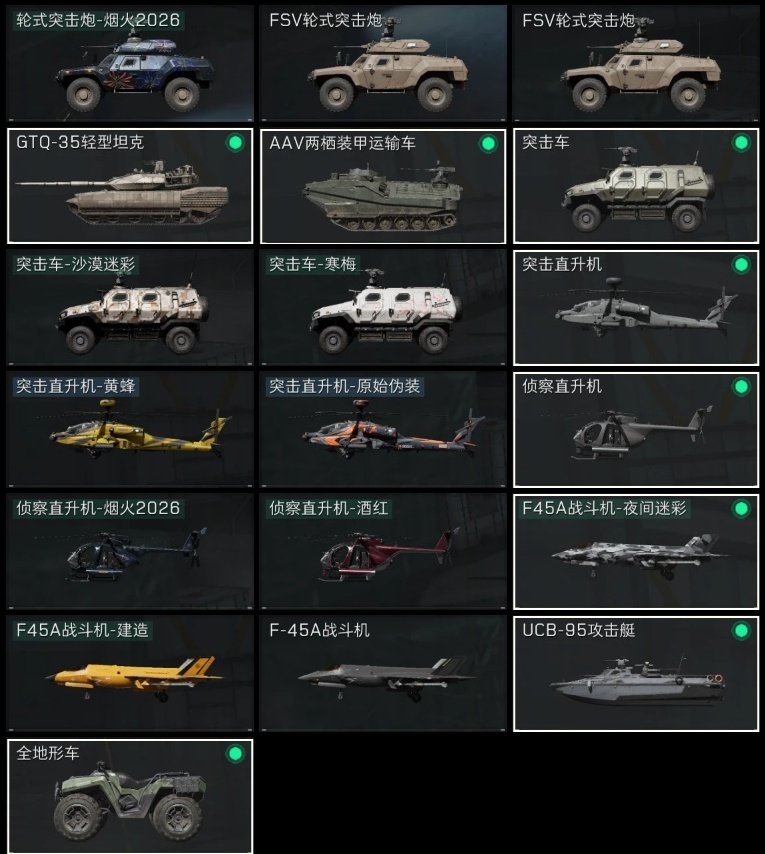Choose the GTQ-35轻型坦克 tank card
This screenshot has height=854, width=765.
click(130, 186)
